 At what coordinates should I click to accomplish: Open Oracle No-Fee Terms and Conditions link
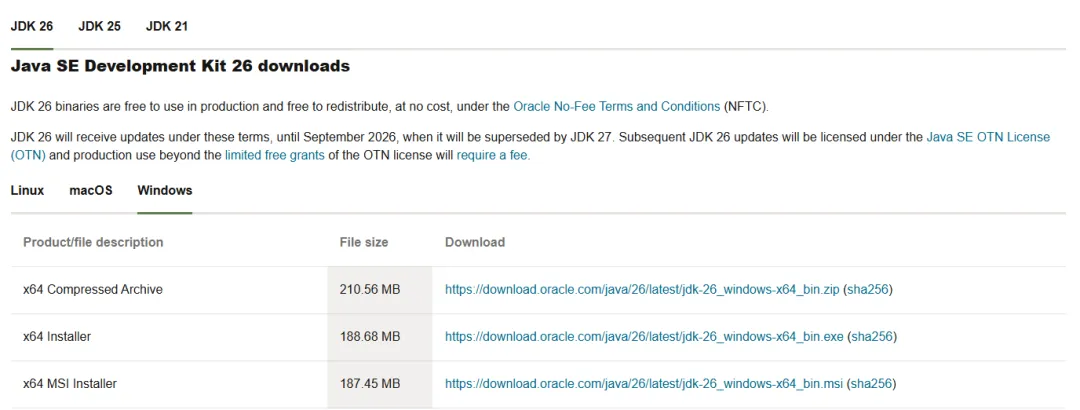click(616, 106)
